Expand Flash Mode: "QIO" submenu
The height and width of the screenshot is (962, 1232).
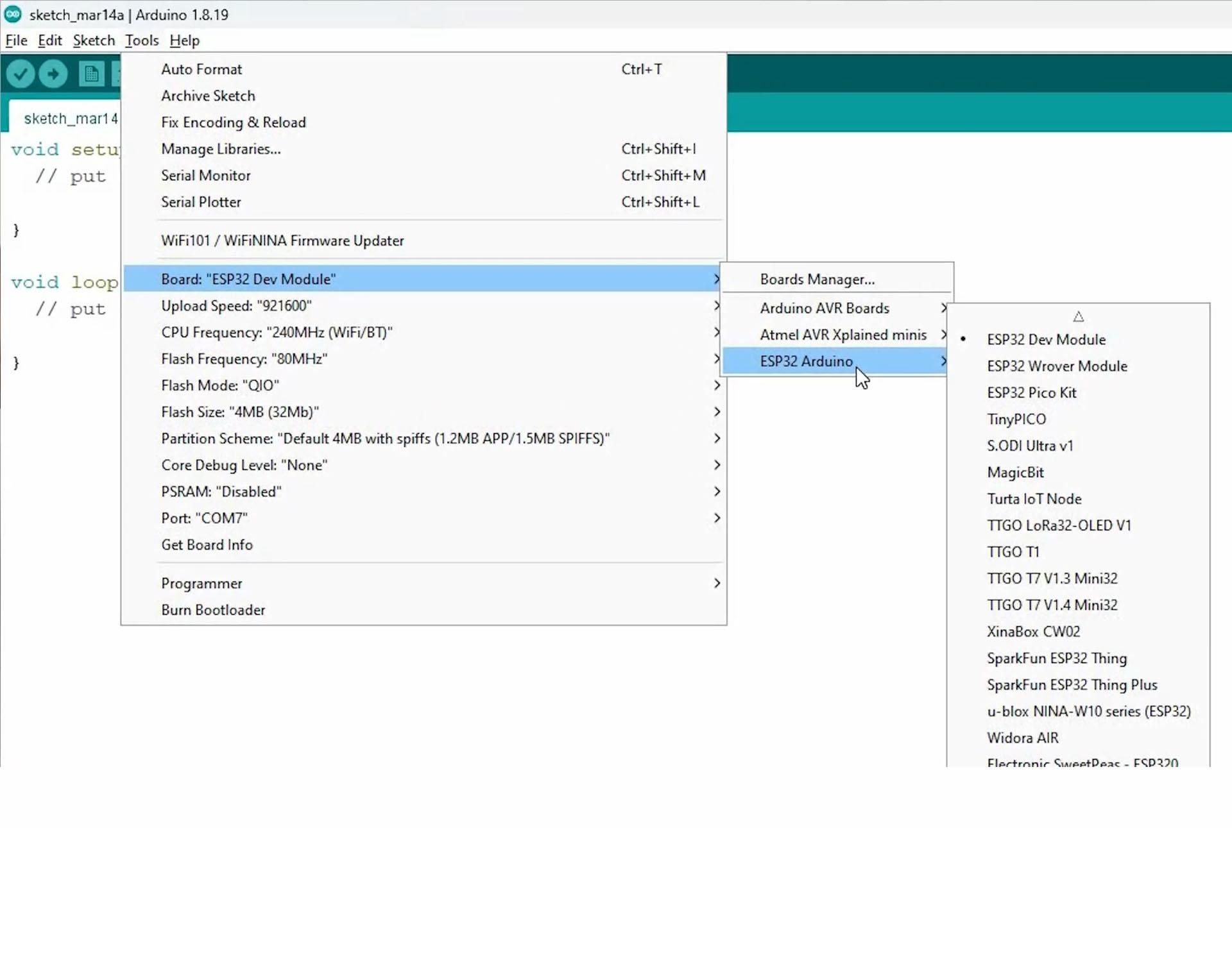pos(424,385)
